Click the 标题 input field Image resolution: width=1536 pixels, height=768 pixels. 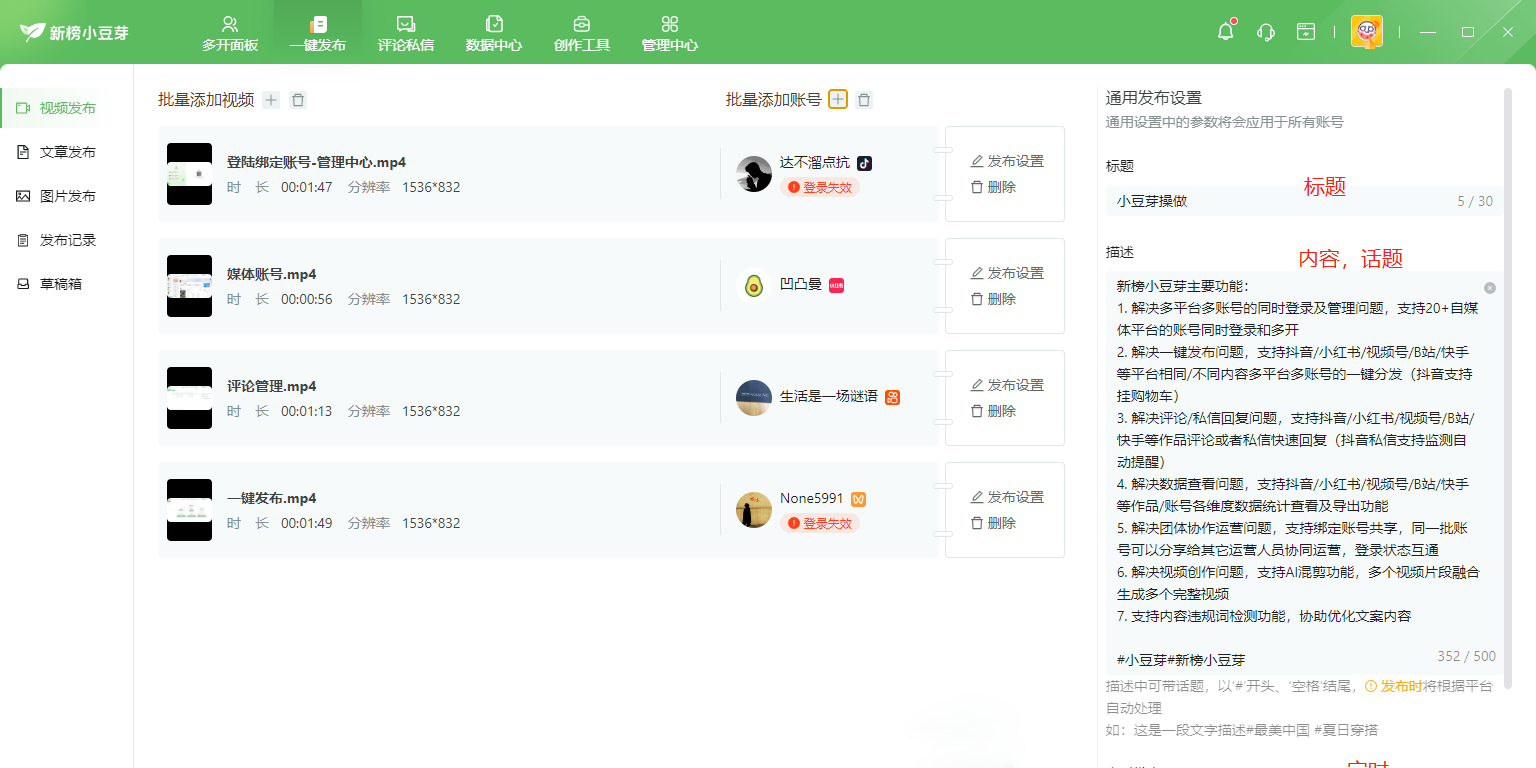coord(1280,201)
